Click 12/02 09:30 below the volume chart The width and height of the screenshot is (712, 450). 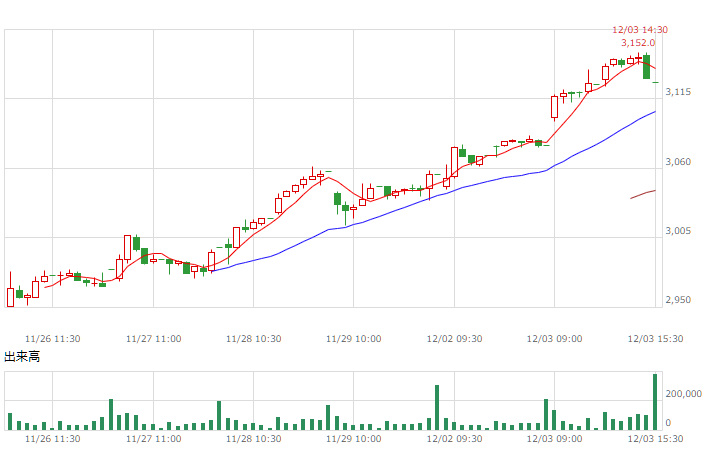(x=455, y=439)
